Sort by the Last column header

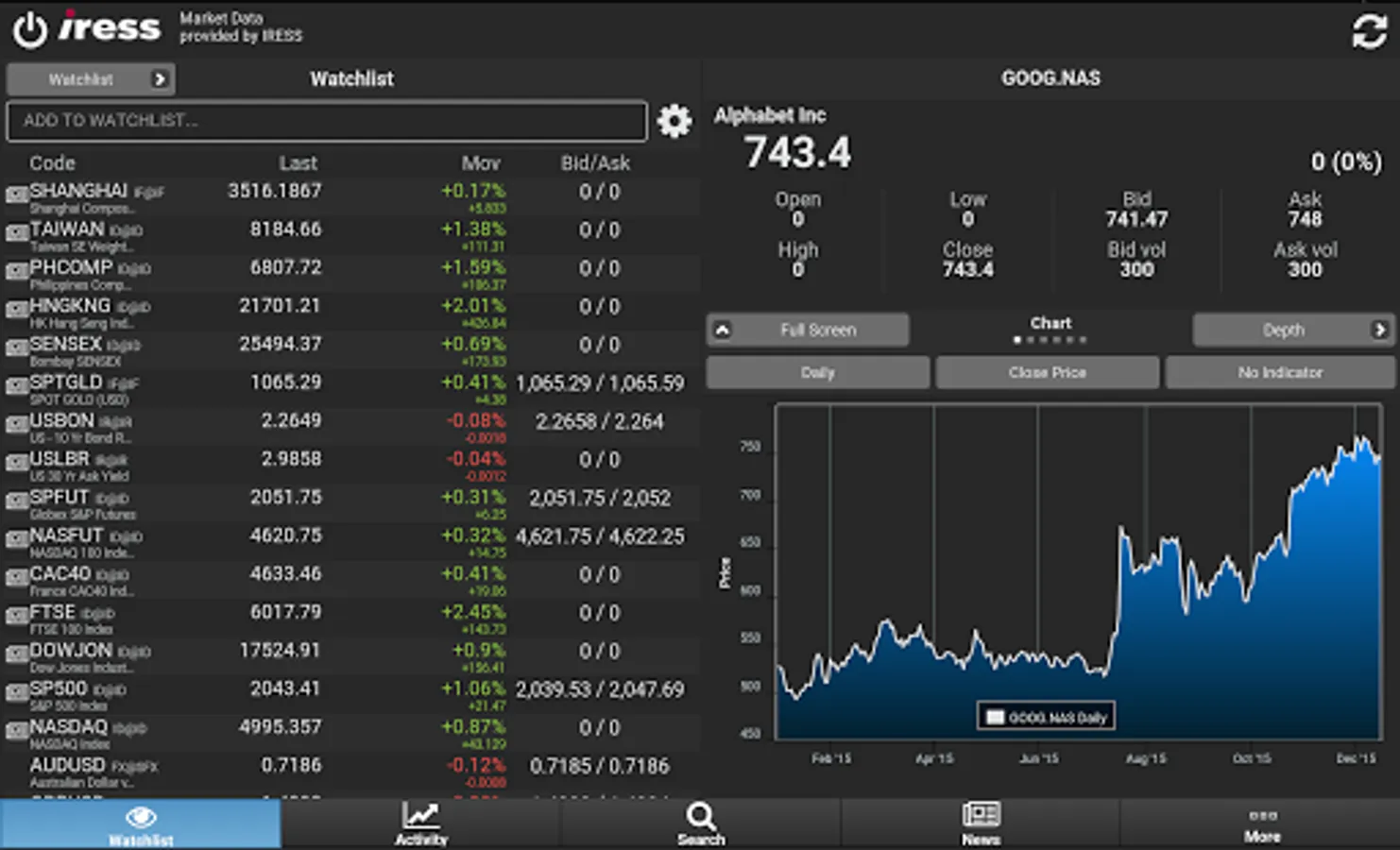tap(298, 162)
